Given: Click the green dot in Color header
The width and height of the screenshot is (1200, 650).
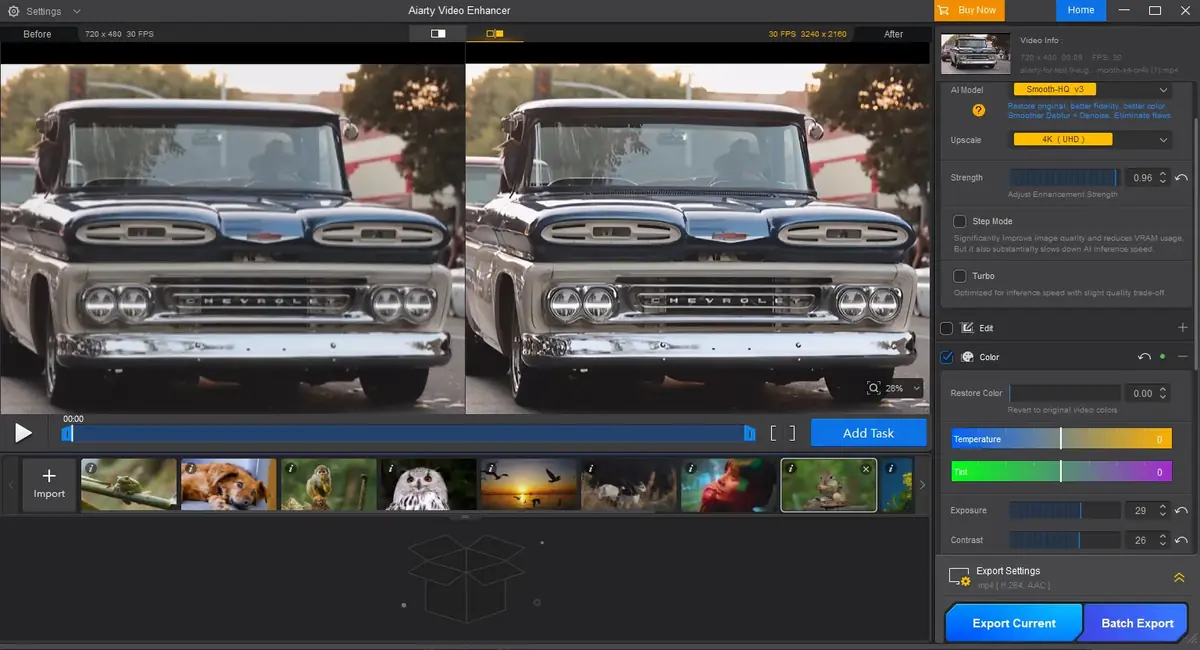Looking at the screenshot, I should pyautogui.click(x=1162, y=357).
